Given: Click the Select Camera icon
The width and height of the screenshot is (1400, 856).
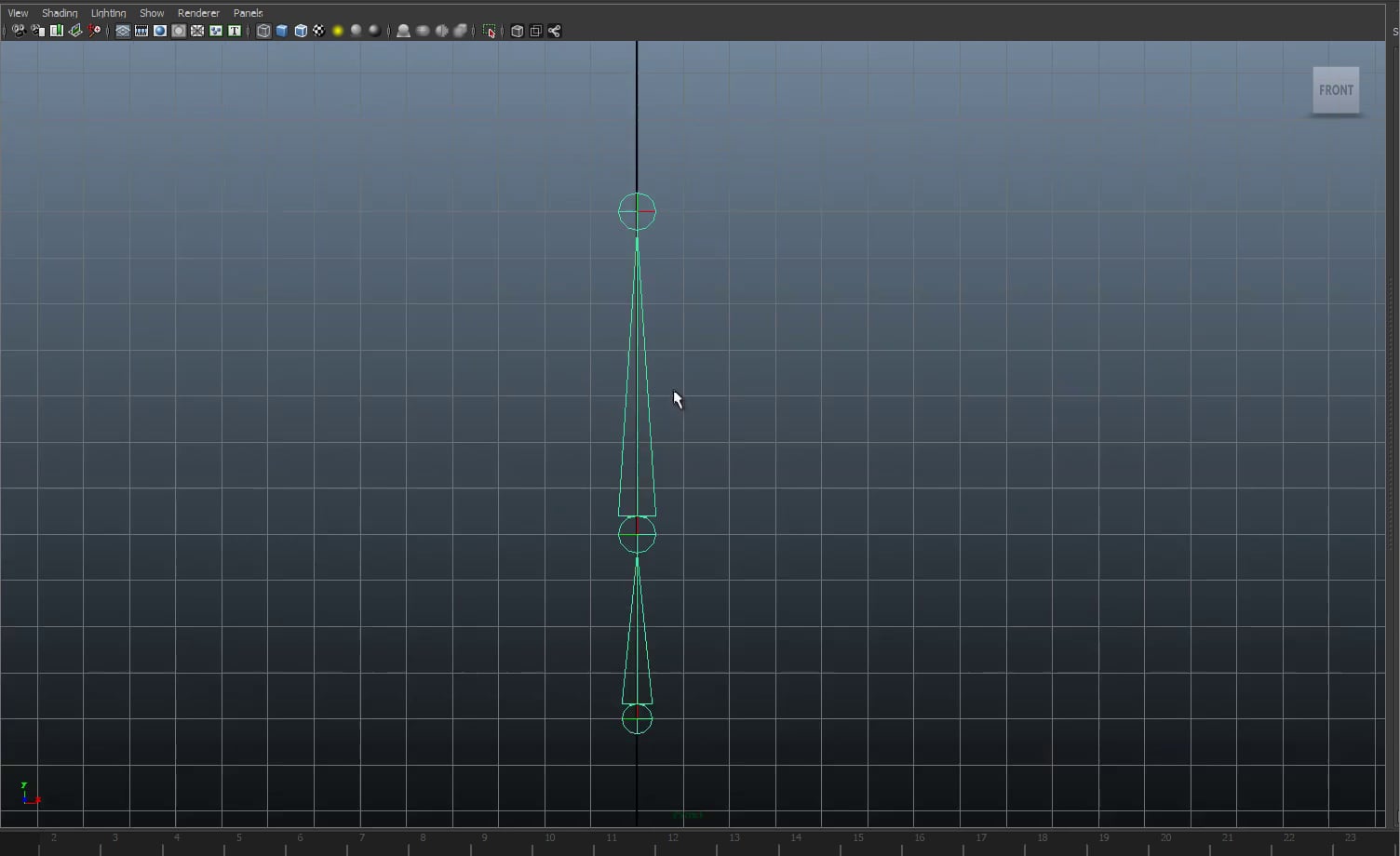Looking at the screenshot, I should [x=19, y=31].
